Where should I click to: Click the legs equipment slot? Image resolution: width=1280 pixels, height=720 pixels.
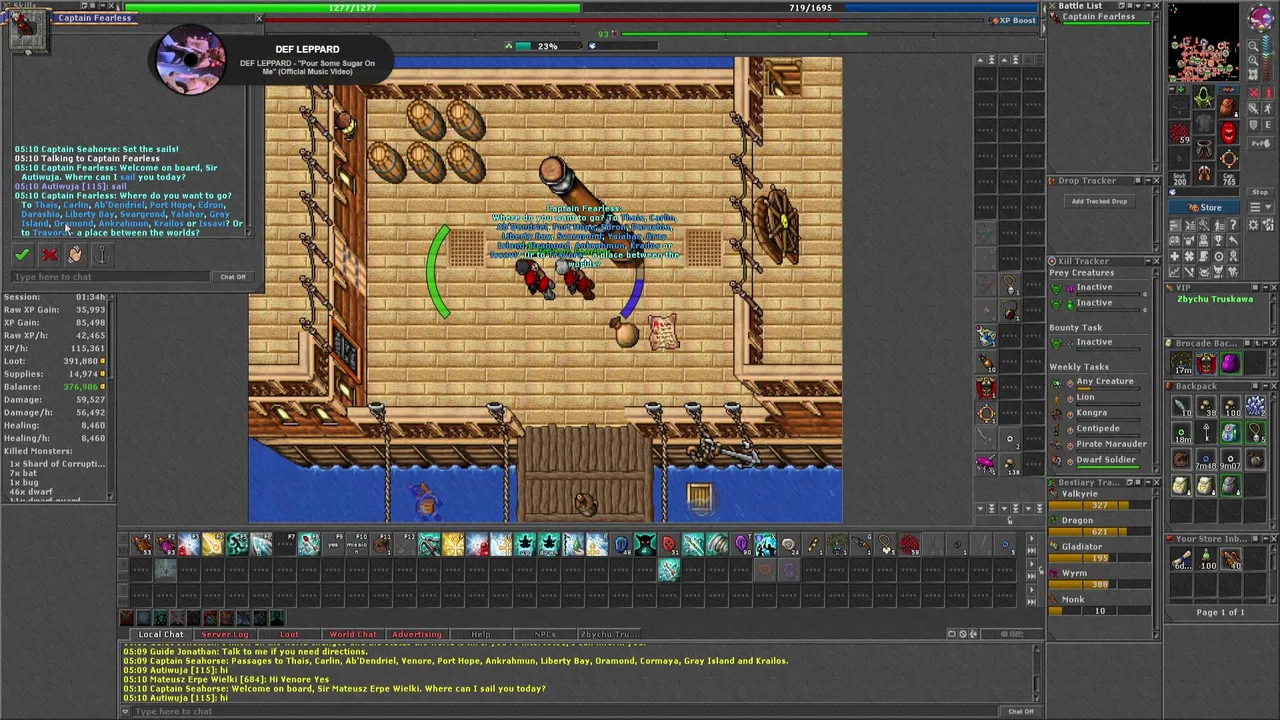(x=1203, y=148)
